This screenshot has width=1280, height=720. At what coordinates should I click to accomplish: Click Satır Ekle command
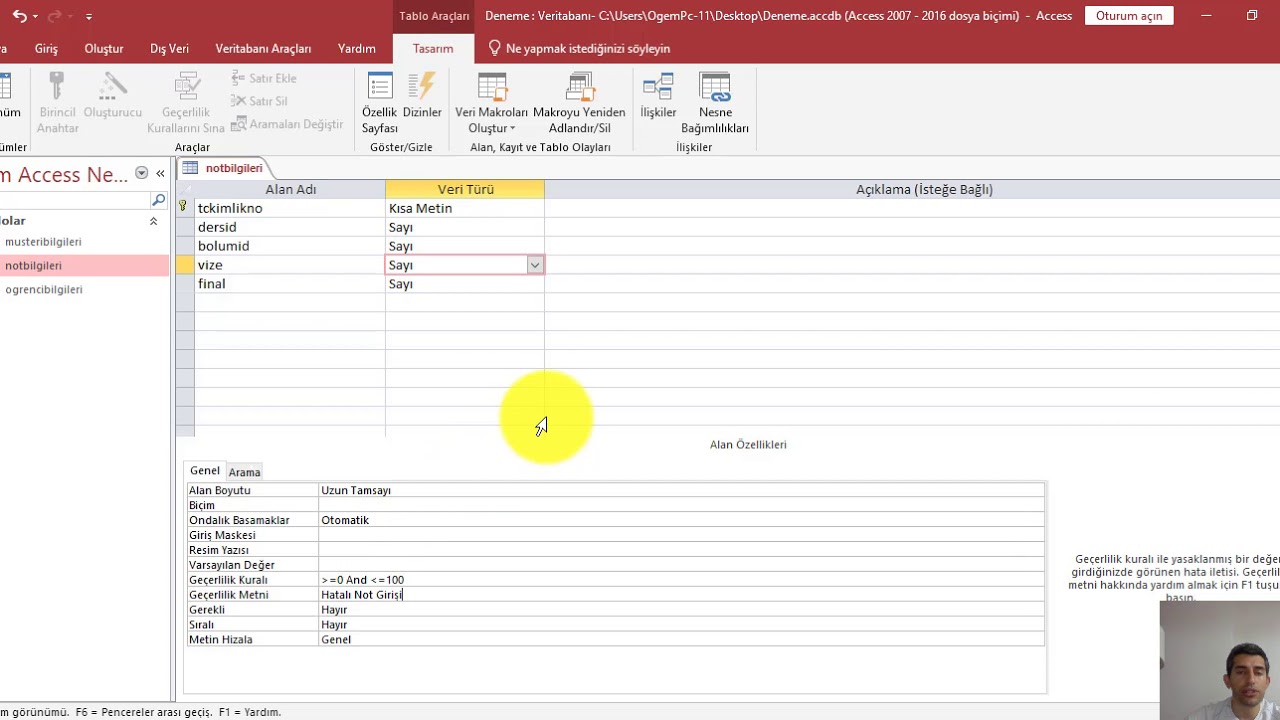[x=264, y=78]
